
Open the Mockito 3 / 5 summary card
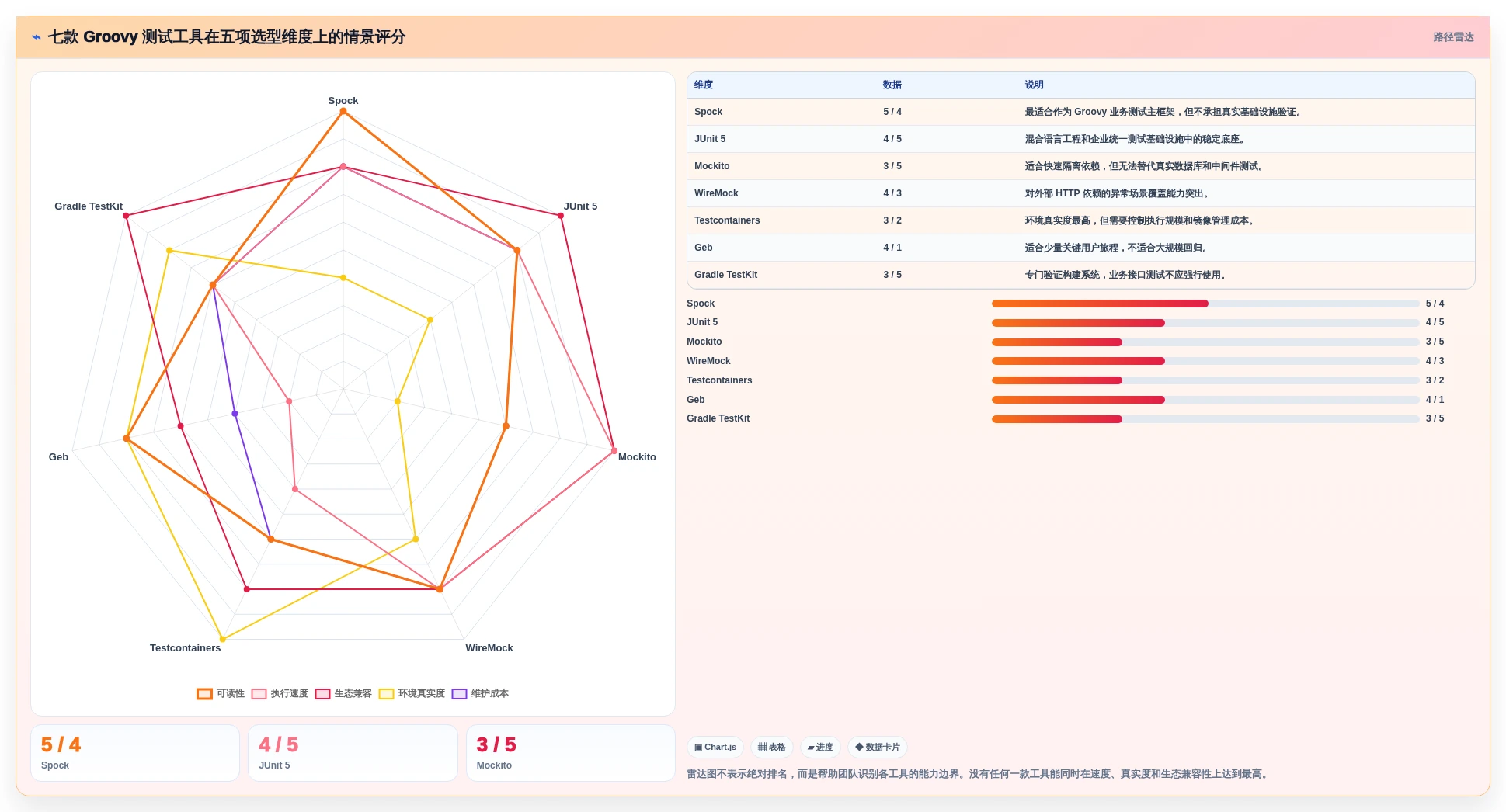coord(571,753)
